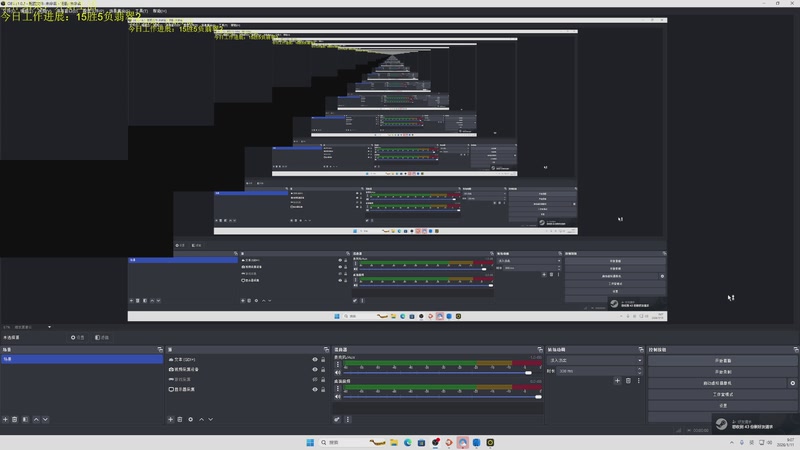Remove scene transition with trash icon
This screenshot has width=800, height=450.
point(628,381)
